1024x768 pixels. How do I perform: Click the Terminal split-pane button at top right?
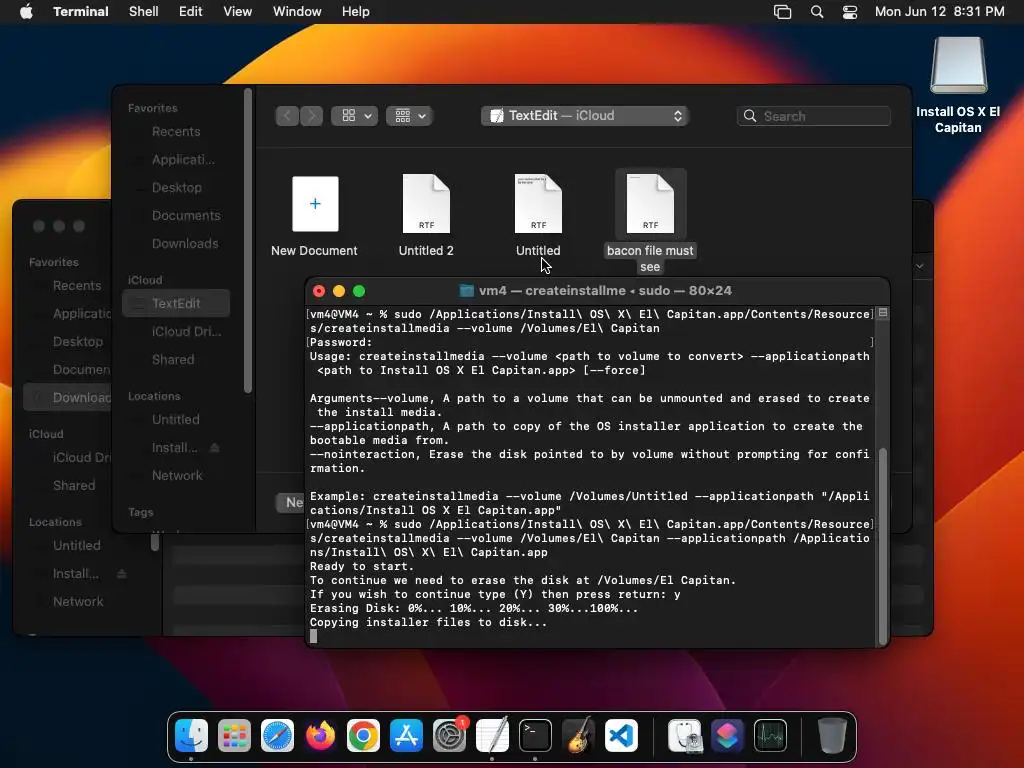[x=883, y=313]
